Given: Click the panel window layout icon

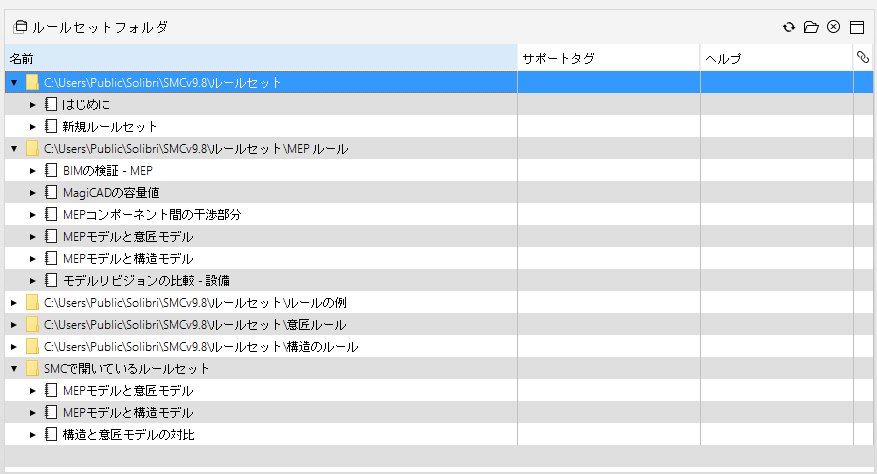Looking at the screenshot, I should coord(857,27).
